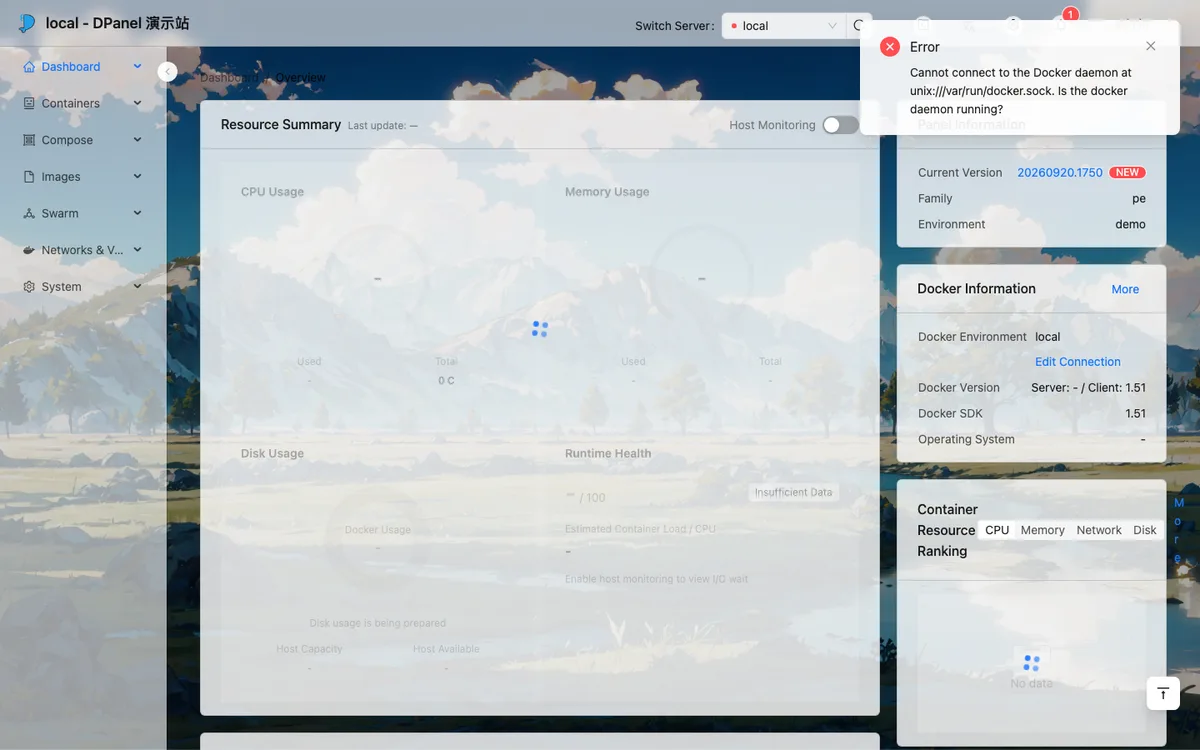Click the red NEW version badge
1200x750 pixels.
point(1128,173)
